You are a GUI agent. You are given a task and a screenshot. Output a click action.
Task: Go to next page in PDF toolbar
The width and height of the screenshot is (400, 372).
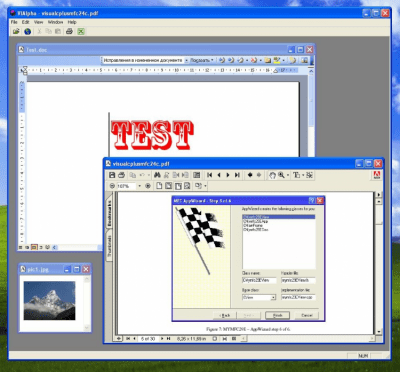click(228, 175)
